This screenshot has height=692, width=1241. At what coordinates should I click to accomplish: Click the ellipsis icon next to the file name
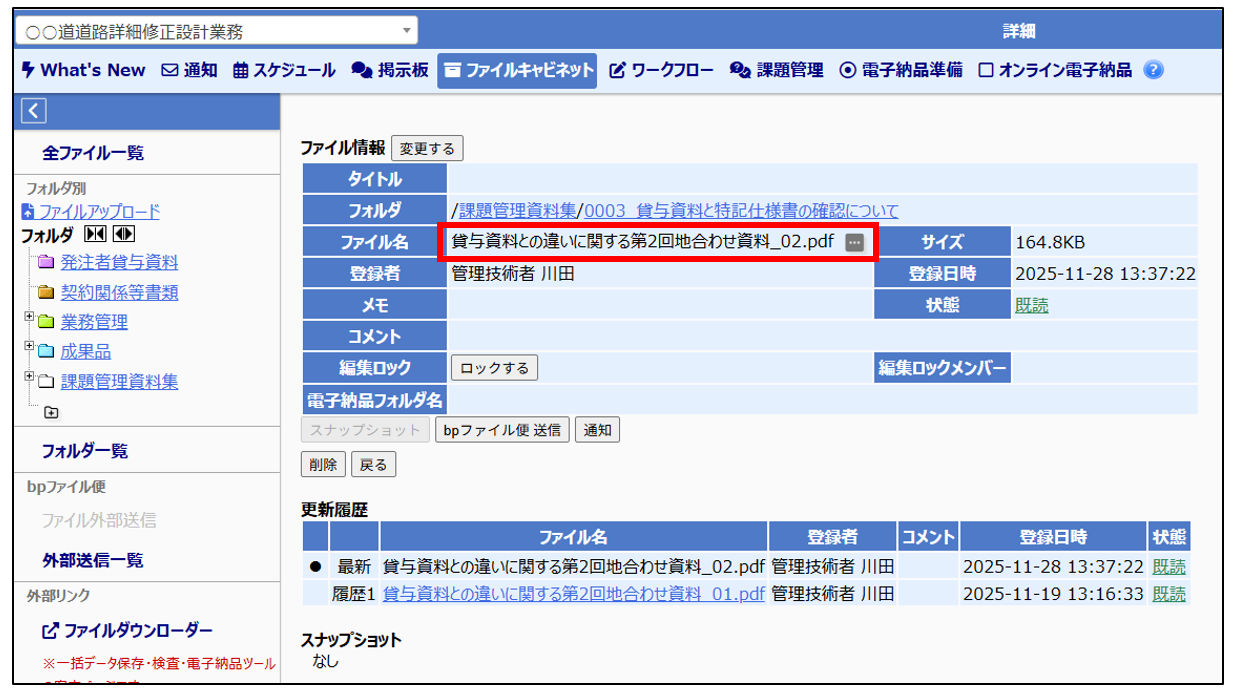tap(853, 242)
